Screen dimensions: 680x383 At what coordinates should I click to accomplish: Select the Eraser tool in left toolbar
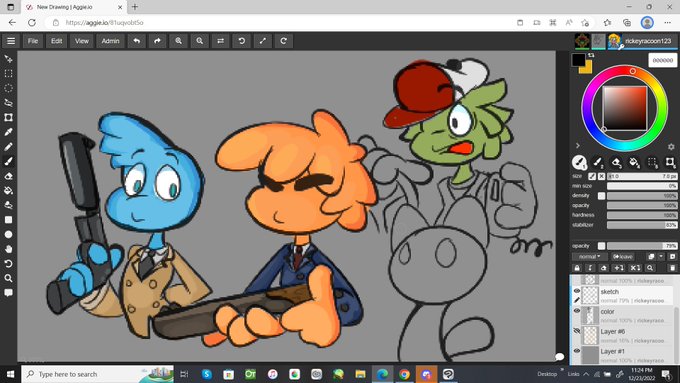(8, 176)
